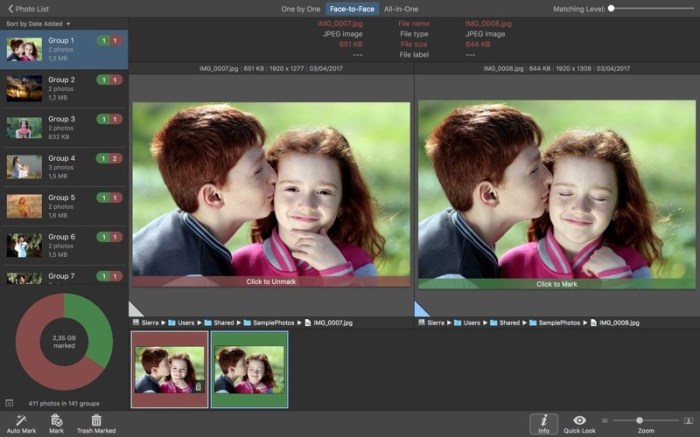
Task: Click the small icon below the donut chart
Action: [x=9, y=403]
